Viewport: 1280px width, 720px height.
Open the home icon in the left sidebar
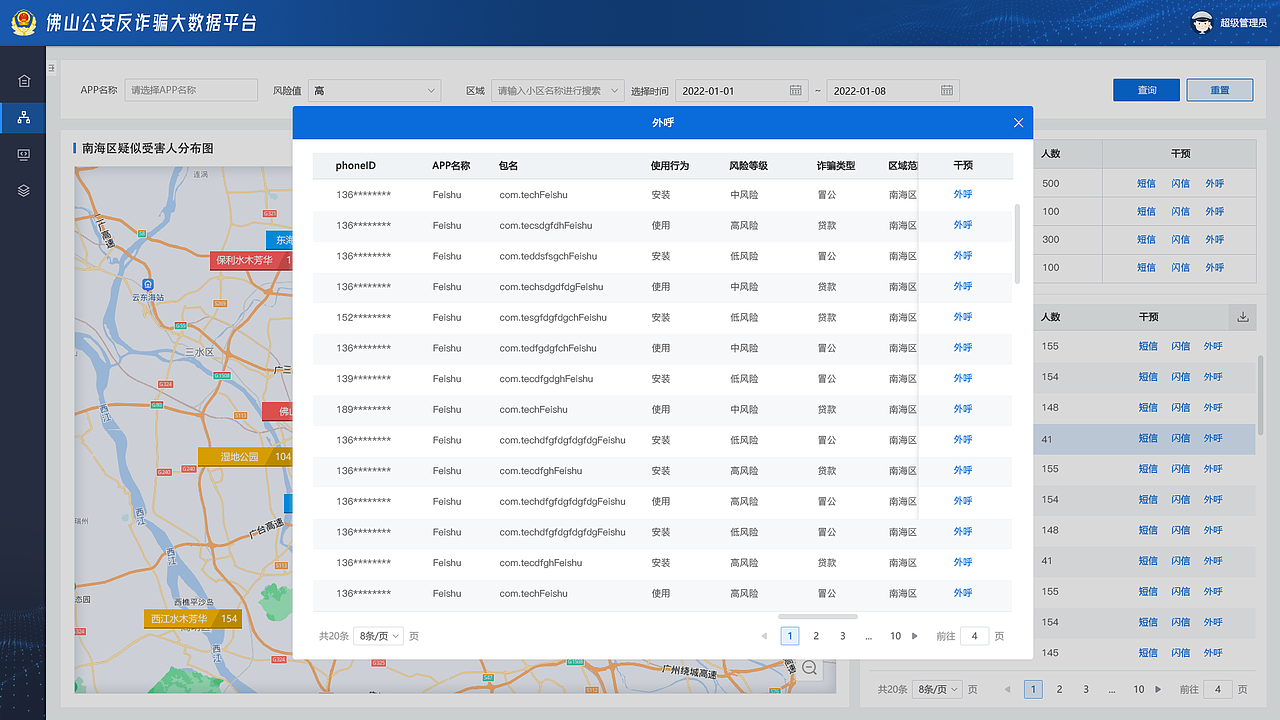click(24, 81)
